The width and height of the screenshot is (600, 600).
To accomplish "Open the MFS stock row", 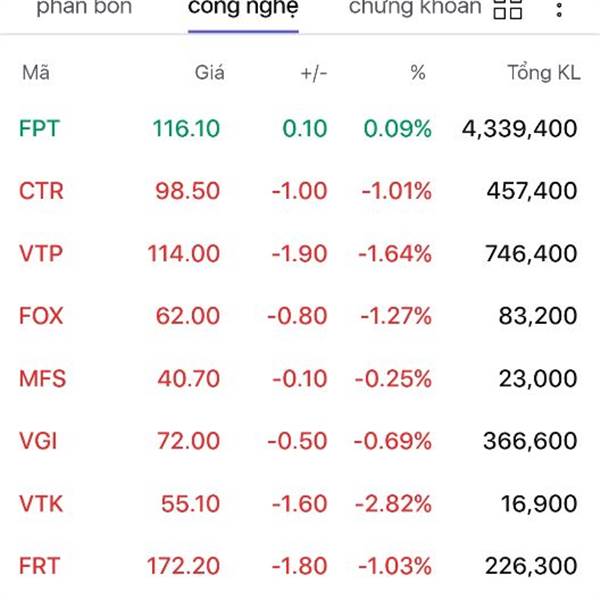I will (298, 378).
